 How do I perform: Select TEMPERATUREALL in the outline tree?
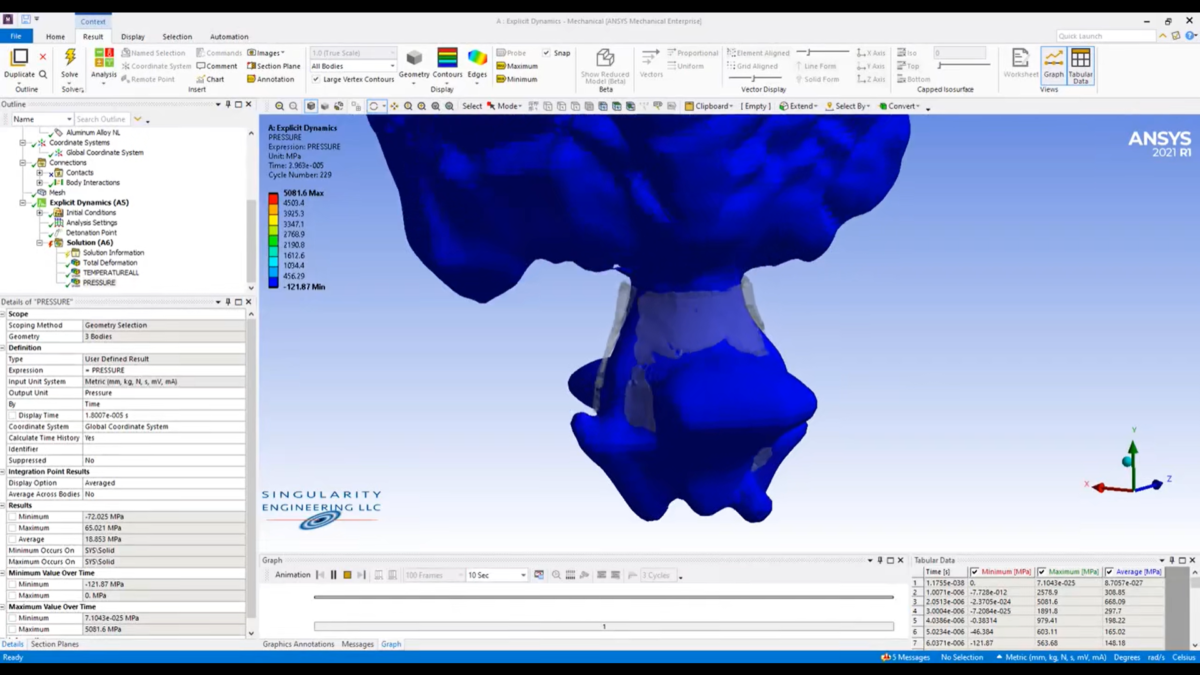pyautogui.click(x=110, y=273)
